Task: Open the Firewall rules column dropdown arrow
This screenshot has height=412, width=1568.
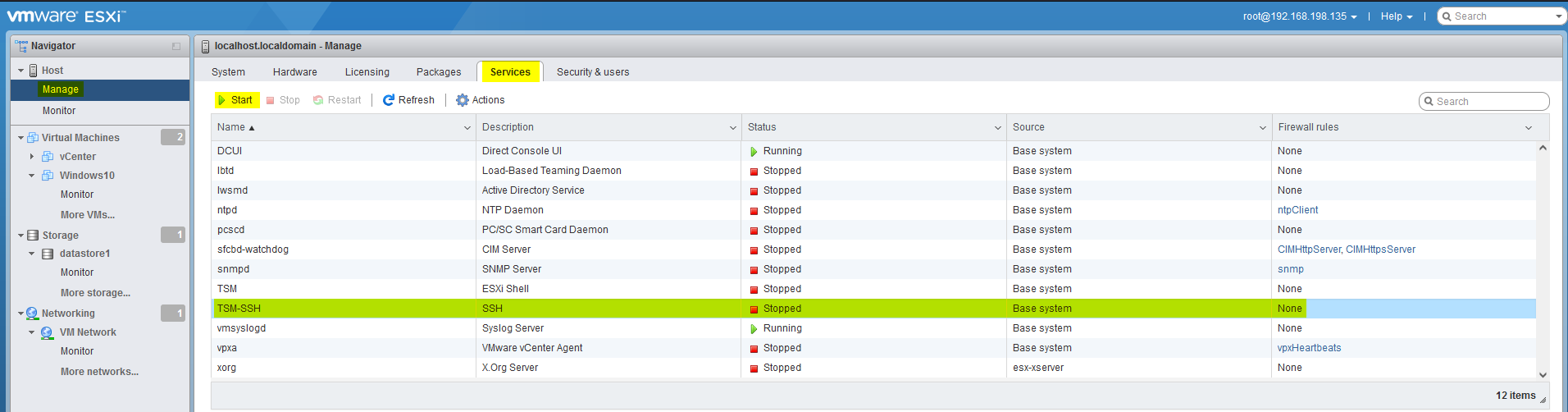Action: (x=1529, y=128)
